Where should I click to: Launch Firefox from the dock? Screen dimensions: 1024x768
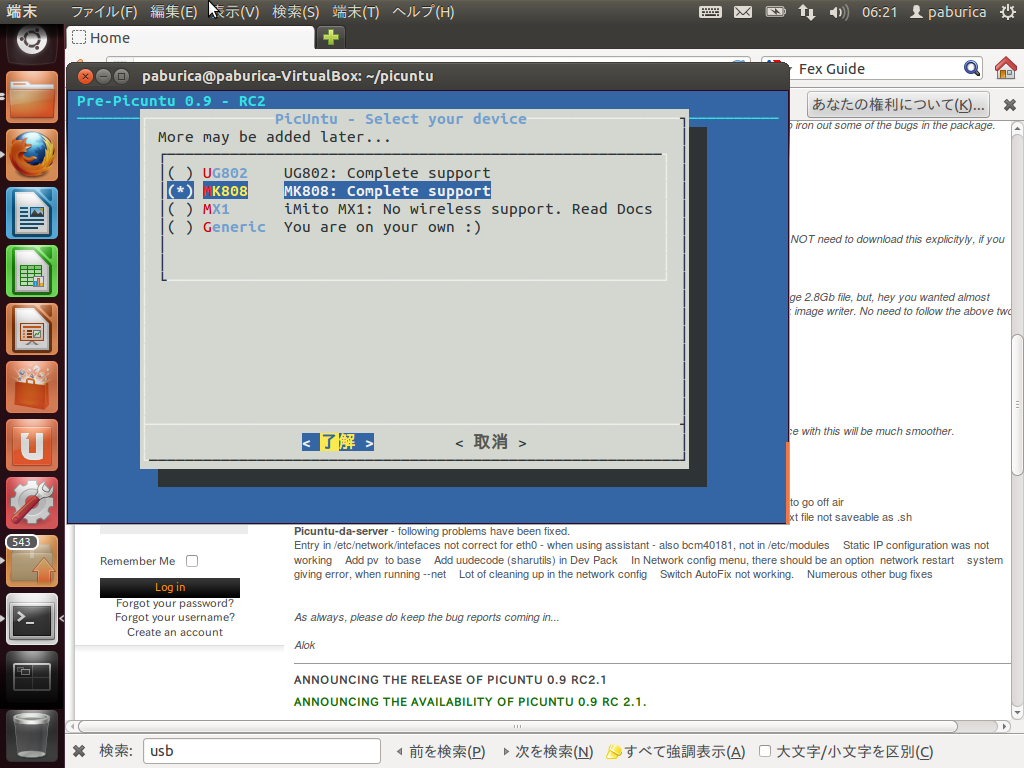coord(31,155)
